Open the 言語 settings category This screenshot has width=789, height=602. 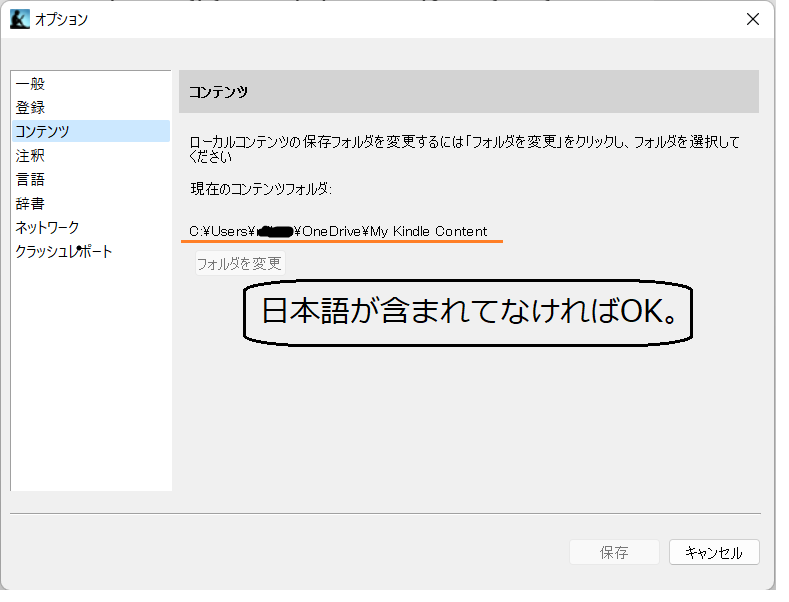(x=30, y=180)
